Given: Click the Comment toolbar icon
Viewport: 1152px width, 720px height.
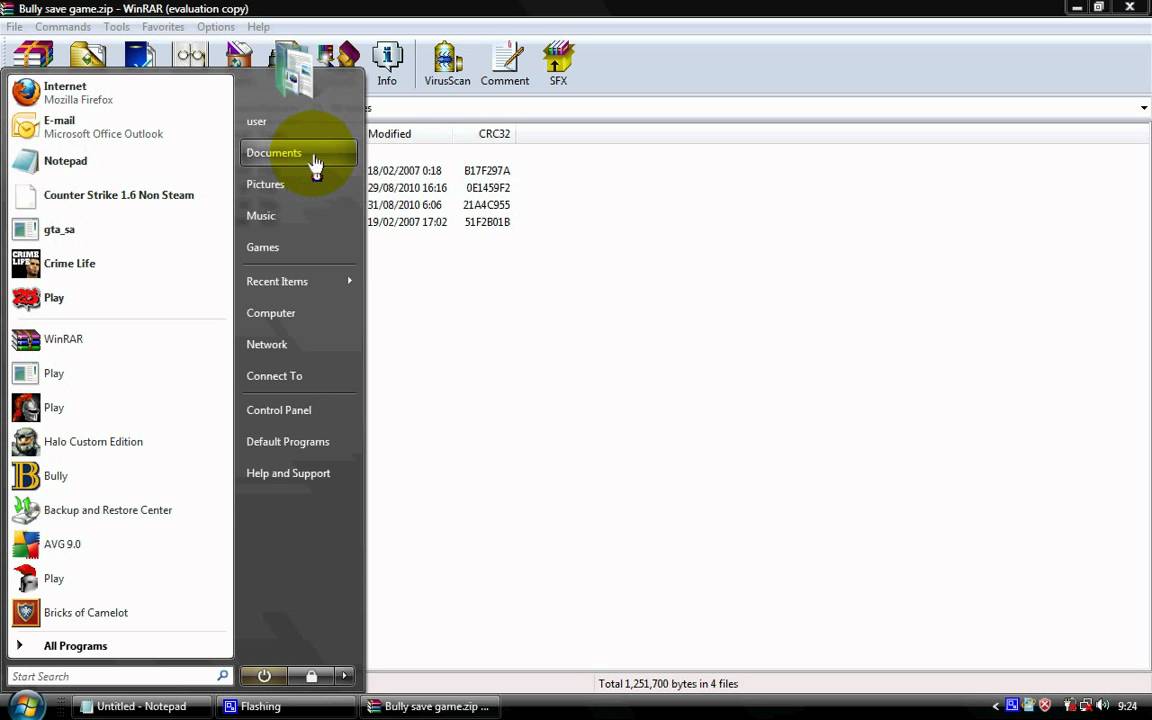Looking at the screenshot, I should click(x=505, y=64).
